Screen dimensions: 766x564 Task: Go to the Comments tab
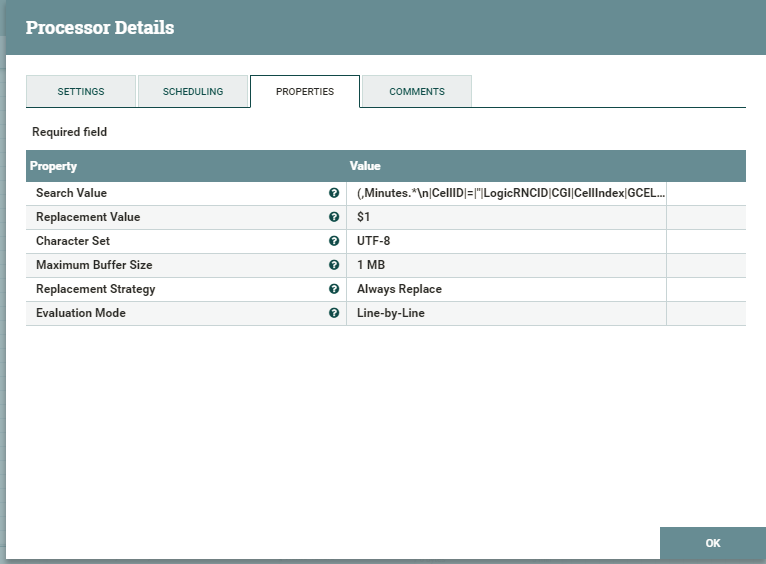(417, 91)
